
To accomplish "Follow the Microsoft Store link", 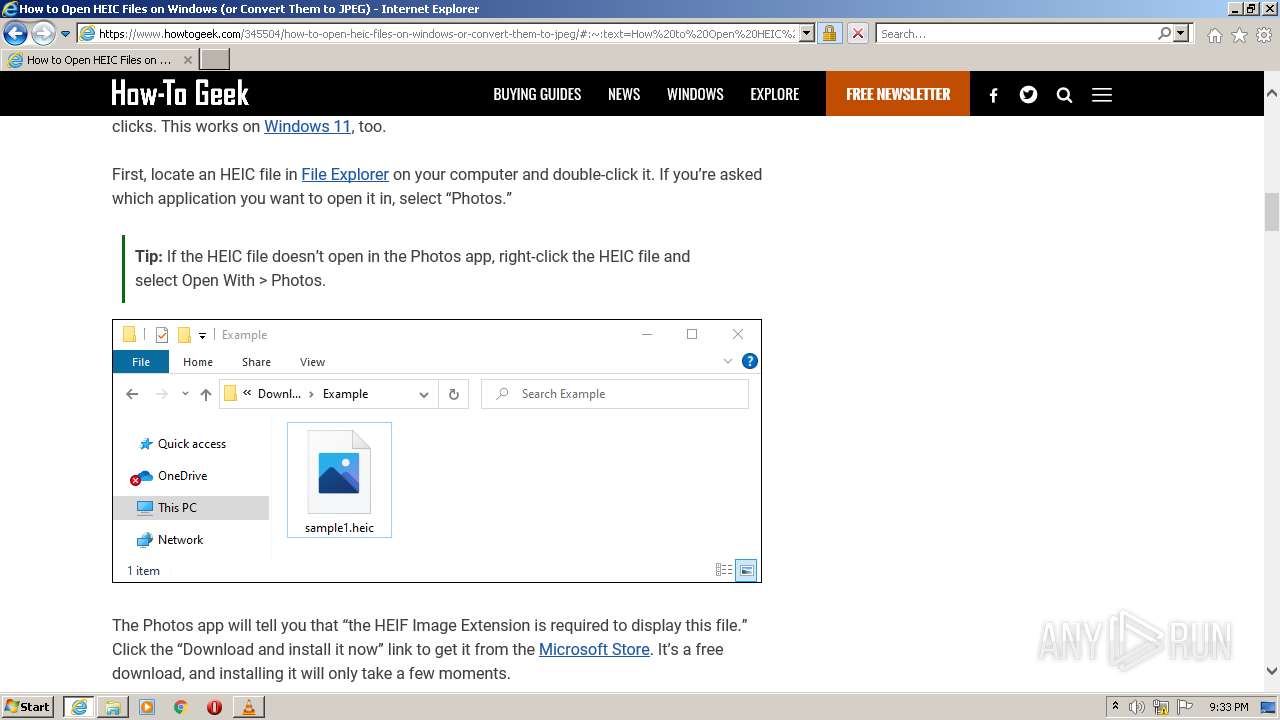I will [x=594, y=649].
